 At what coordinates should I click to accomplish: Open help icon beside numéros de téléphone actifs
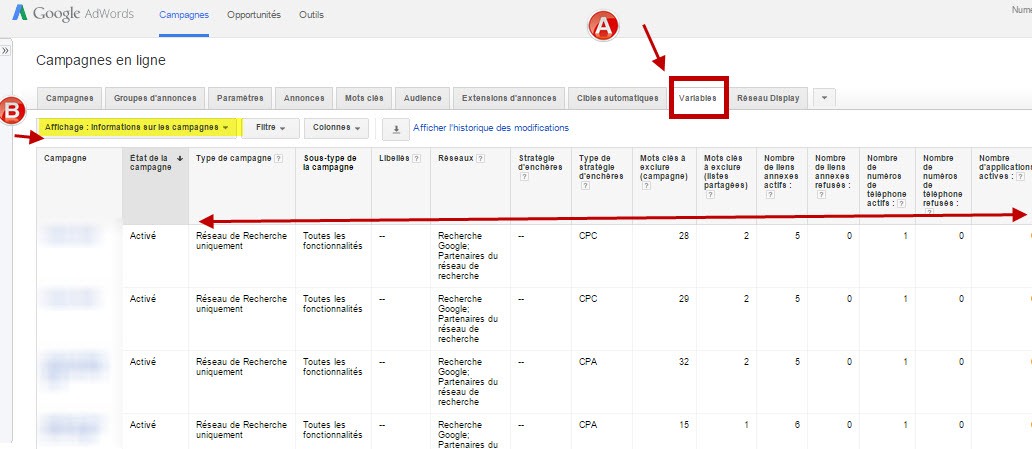point(902,203)
